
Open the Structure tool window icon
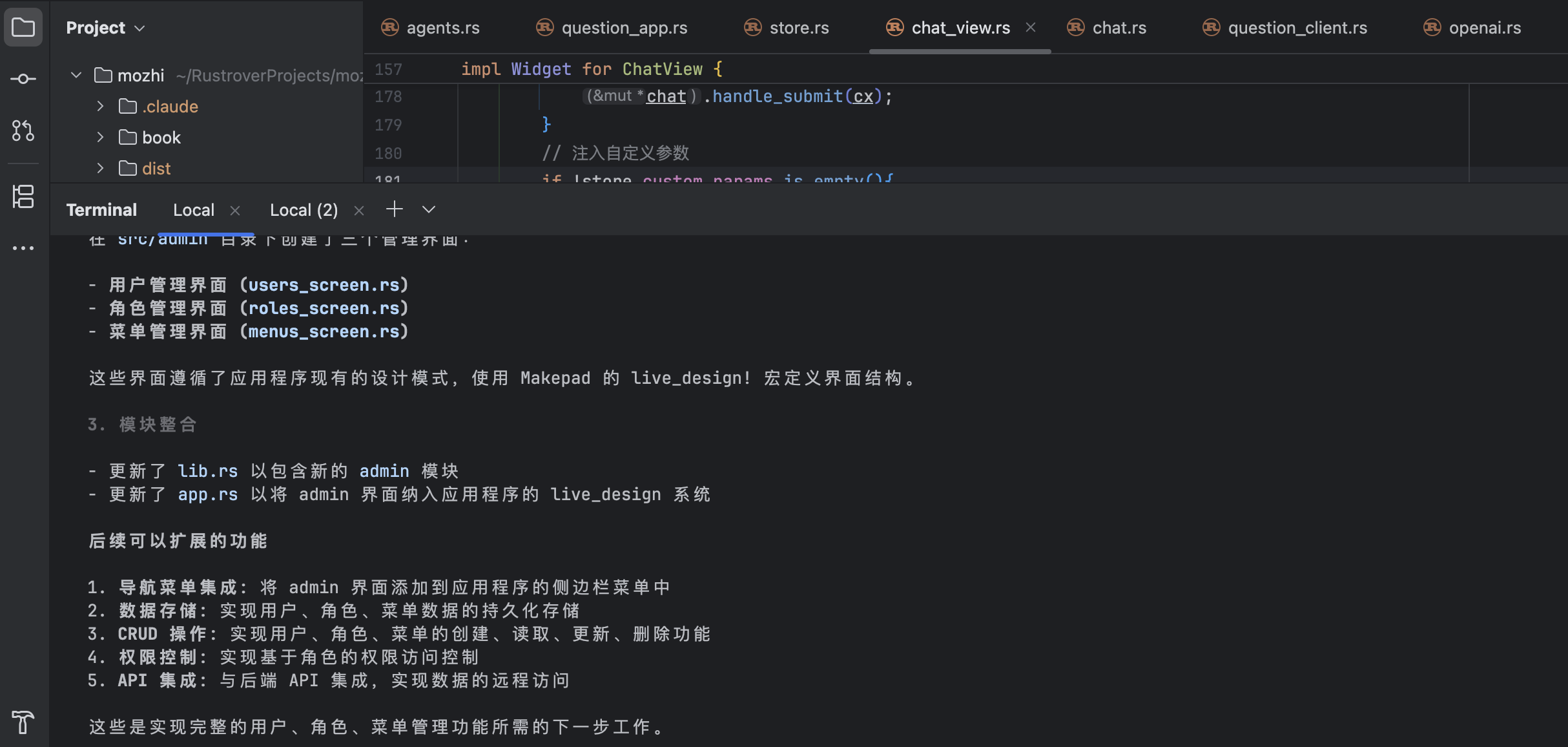[x=23, y=196]
